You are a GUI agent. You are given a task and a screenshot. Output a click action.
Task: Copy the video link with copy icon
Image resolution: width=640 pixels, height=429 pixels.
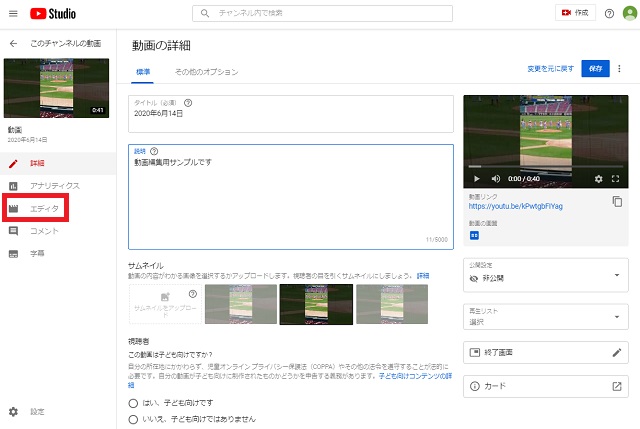[617, 201]
